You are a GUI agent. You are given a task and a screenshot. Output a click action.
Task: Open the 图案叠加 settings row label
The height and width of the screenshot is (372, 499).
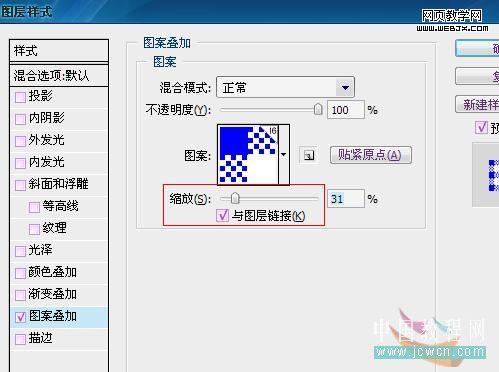click(53, 316)
